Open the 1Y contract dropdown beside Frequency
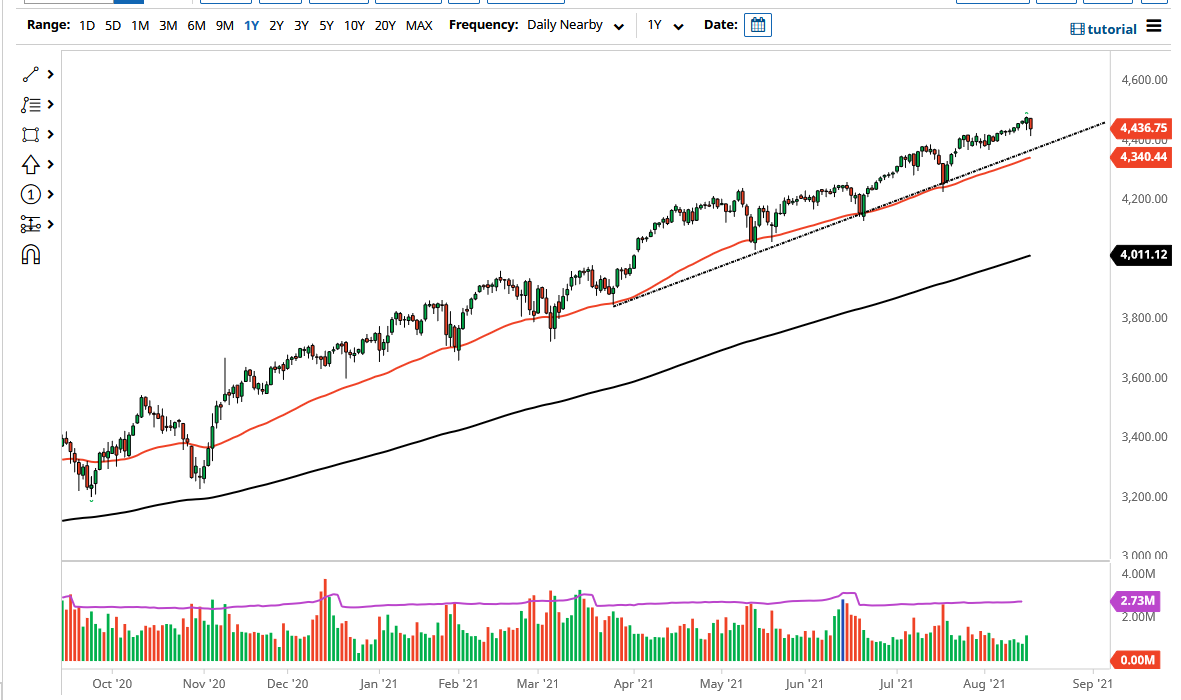 pyautogui.click(x=662, y=25)
